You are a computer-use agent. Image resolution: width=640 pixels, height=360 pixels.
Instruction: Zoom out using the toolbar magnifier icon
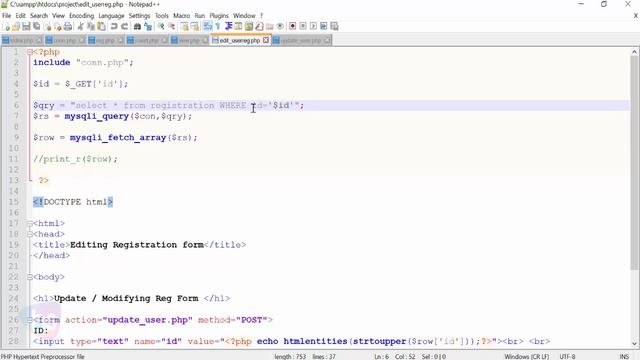click(x=172, y=27)
